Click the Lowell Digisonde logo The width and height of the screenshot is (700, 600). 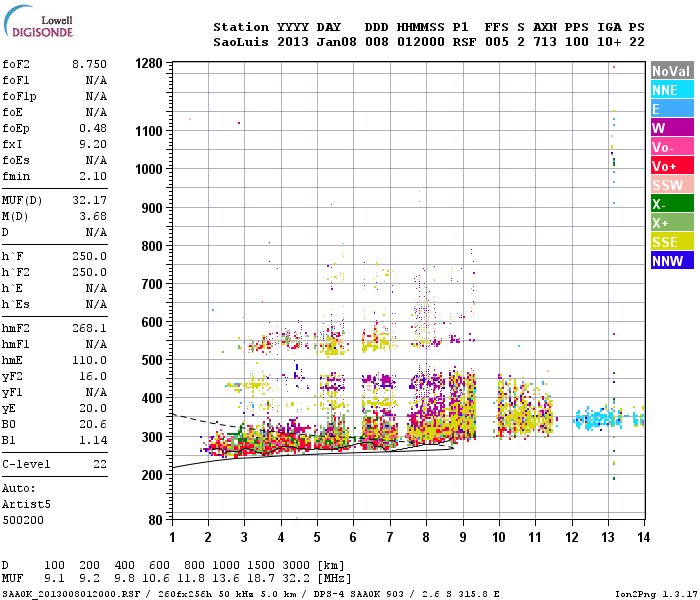tap(38, 22)
